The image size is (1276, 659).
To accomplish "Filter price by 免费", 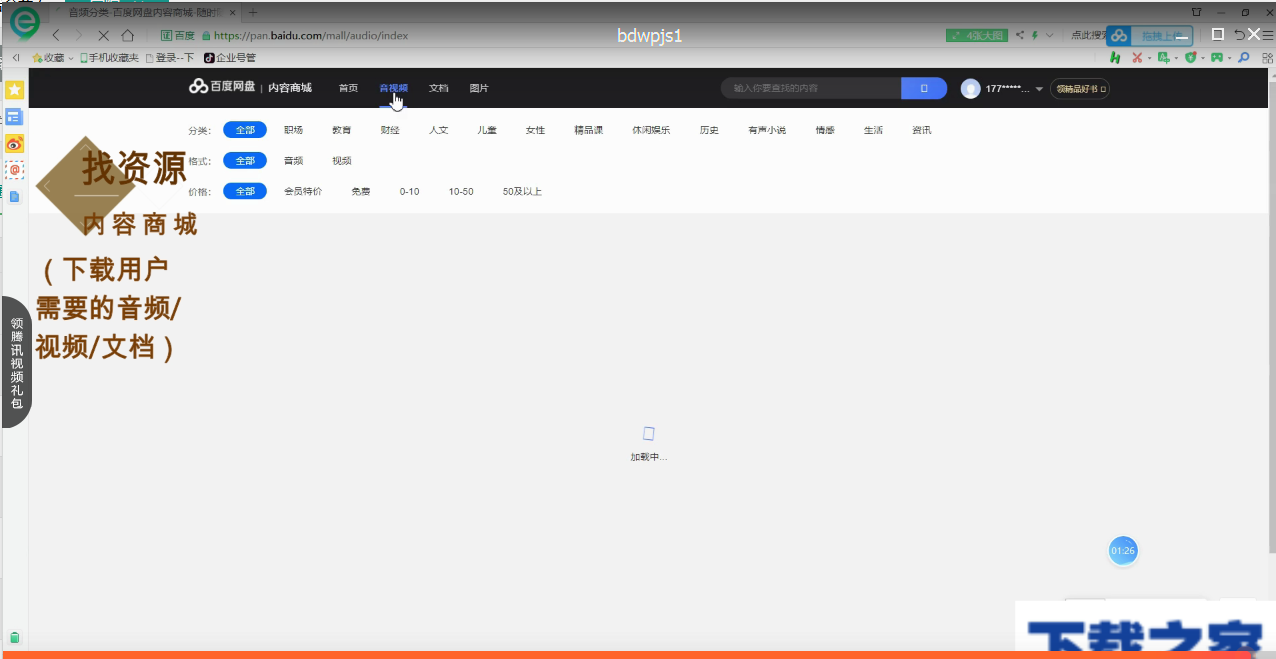I will [x=360, y=191].
